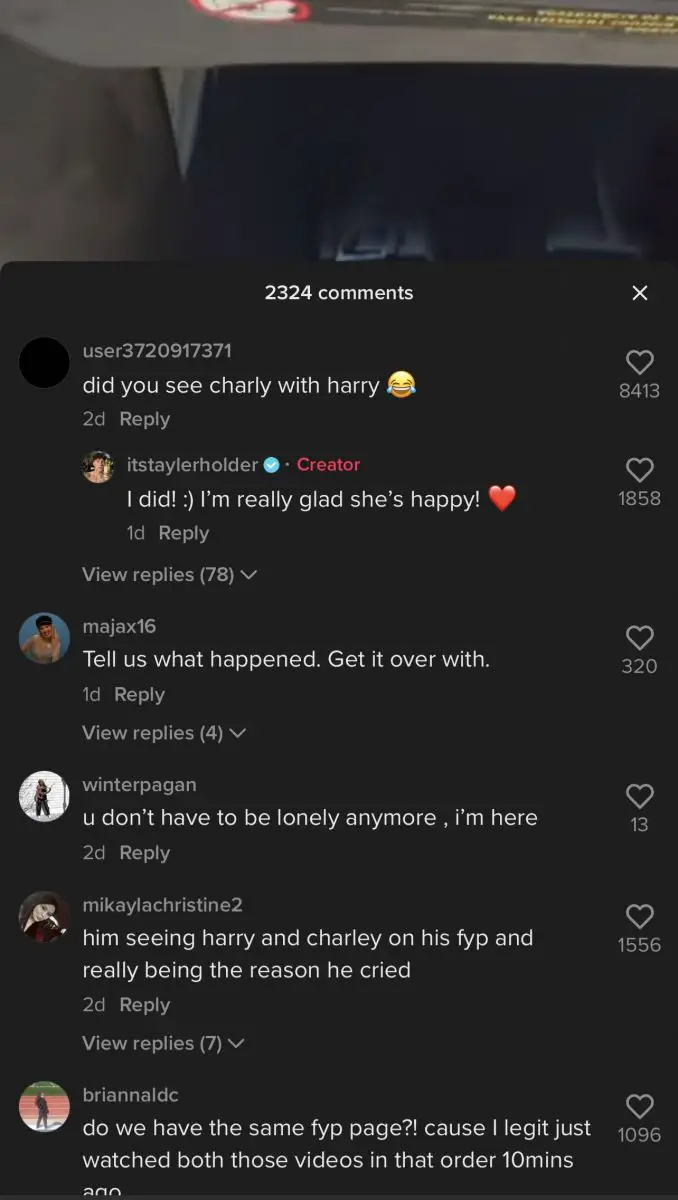Image resolution: width=678 pixels, height=1200 pixels.
Task: Toggle the like on briannaldc's comment
Action: pyautogui.click(x=639, y=1107)
